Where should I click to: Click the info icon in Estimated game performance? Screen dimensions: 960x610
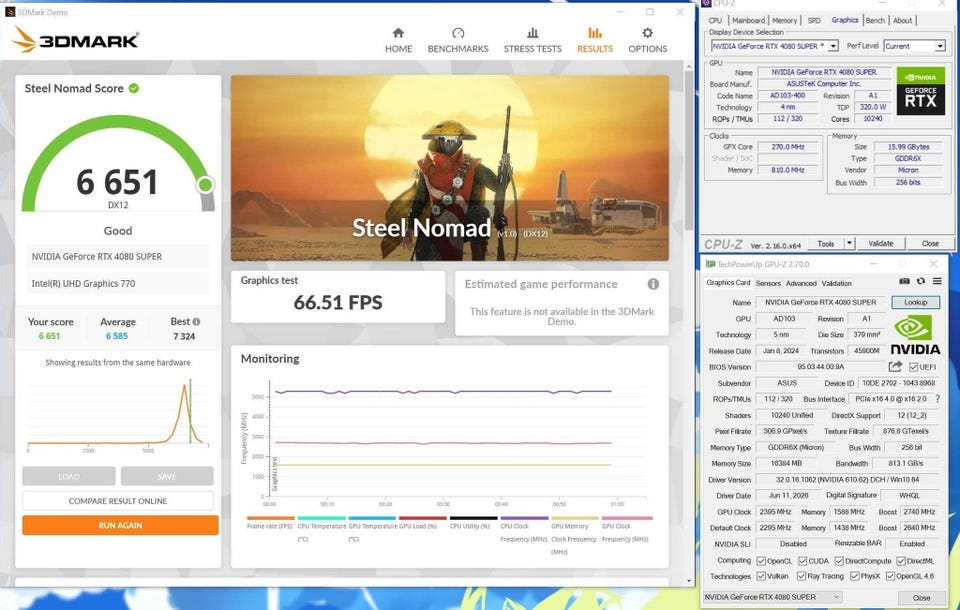(653, 284)
